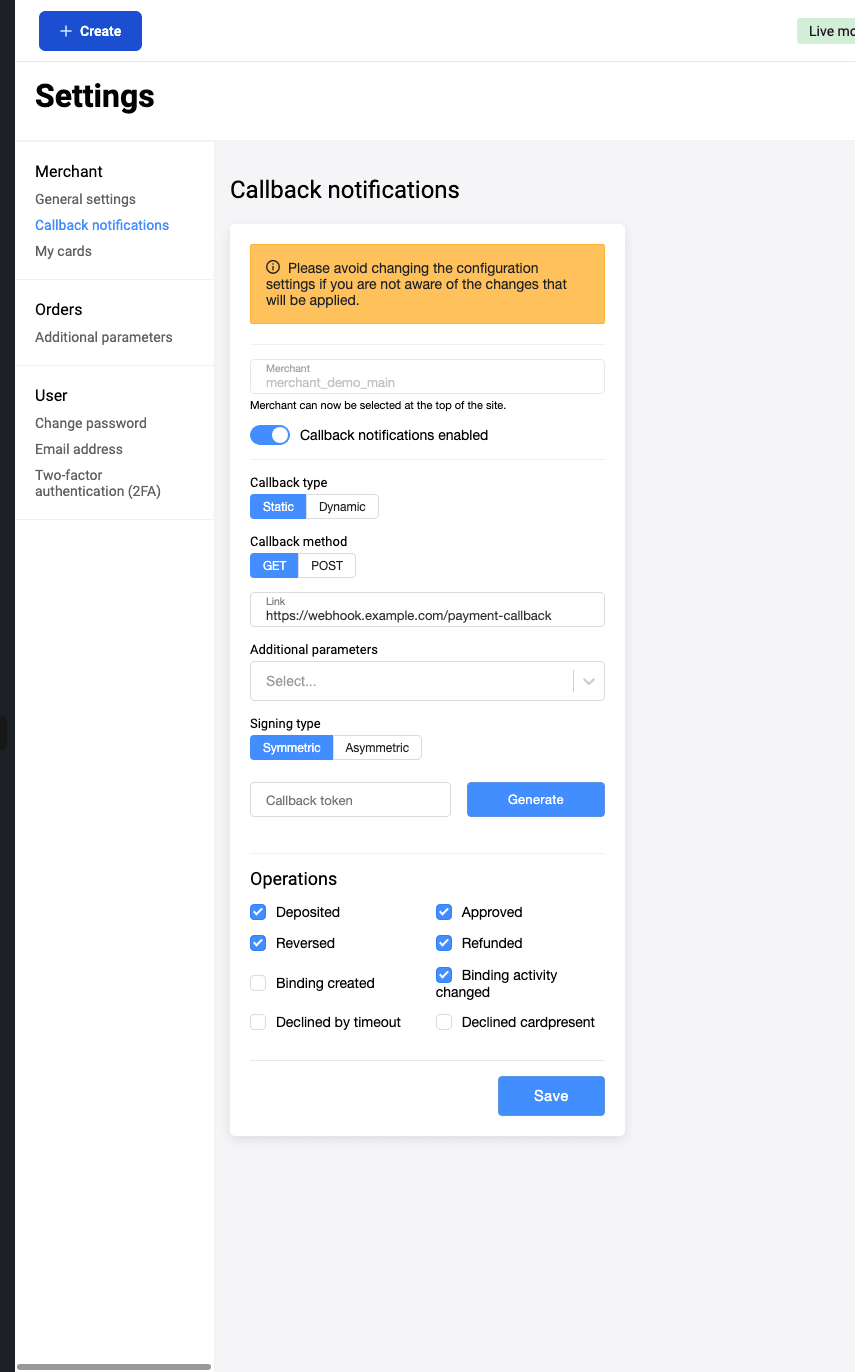Focus the Callback token input field

click(x=350, y=800)
